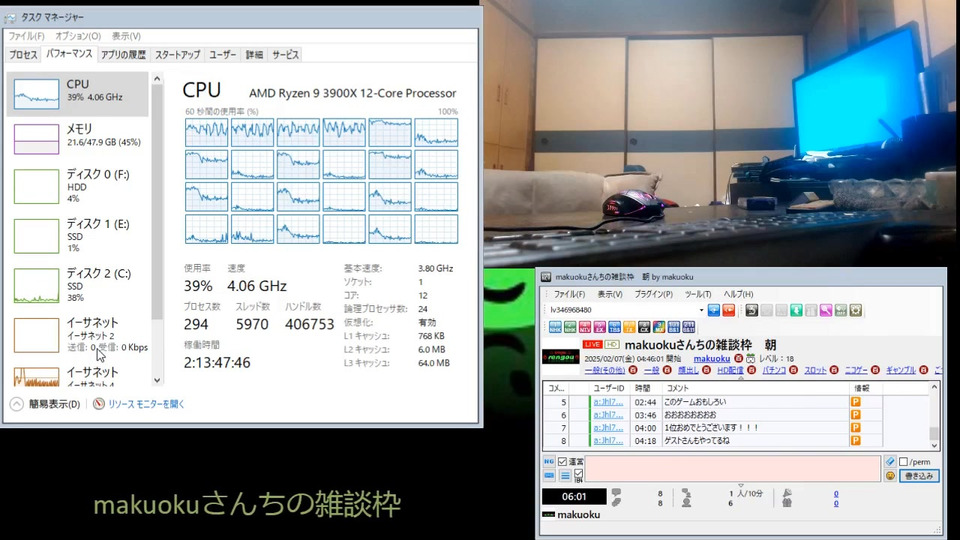Click the コメント column header
The width and height of the screenshot is (960, 540).
756,388
